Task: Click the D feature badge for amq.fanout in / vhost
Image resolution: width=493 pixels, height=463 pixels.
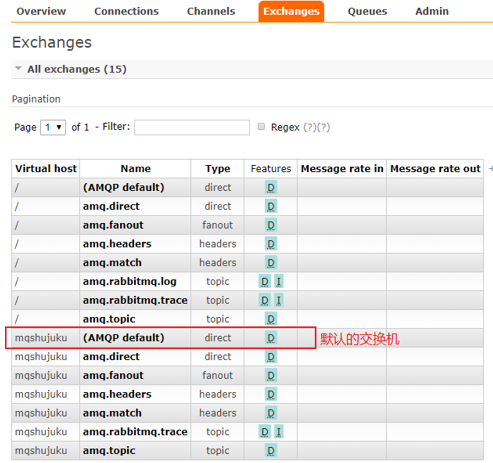Action: coord(271,225)
